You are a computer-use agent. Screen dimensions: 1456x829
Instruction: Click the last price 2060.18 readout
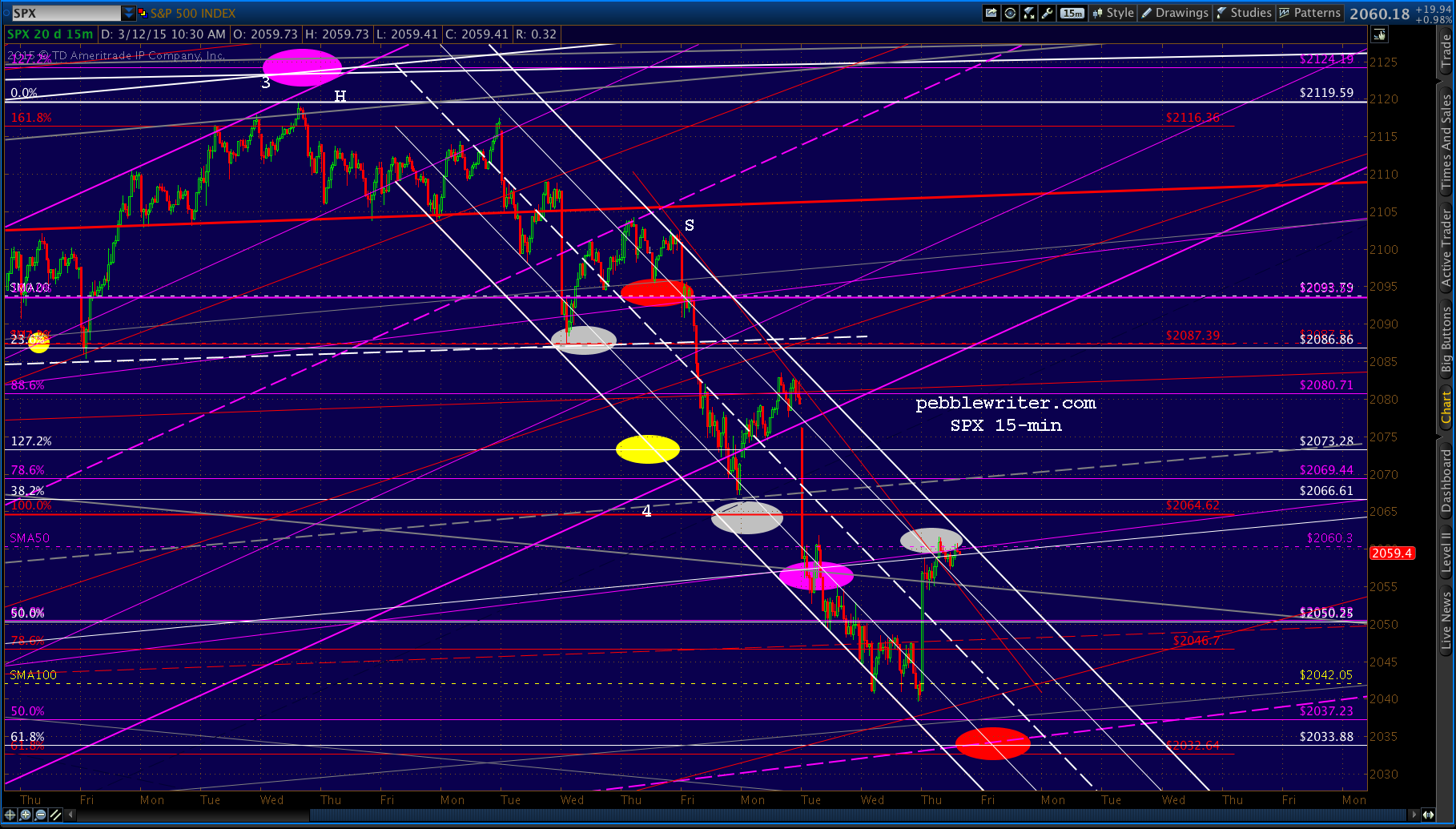[1379, 14]
